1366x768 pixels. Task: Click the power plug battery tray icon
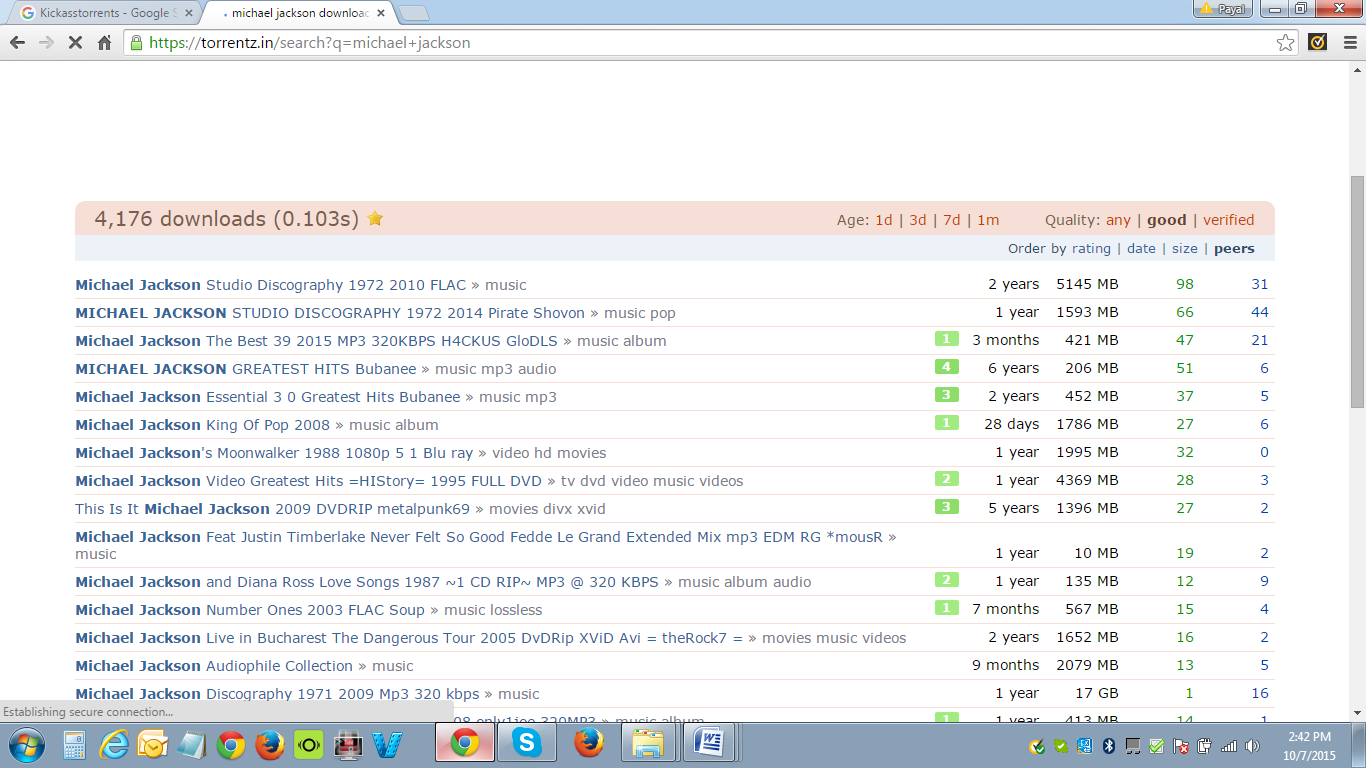point(1205,746)
